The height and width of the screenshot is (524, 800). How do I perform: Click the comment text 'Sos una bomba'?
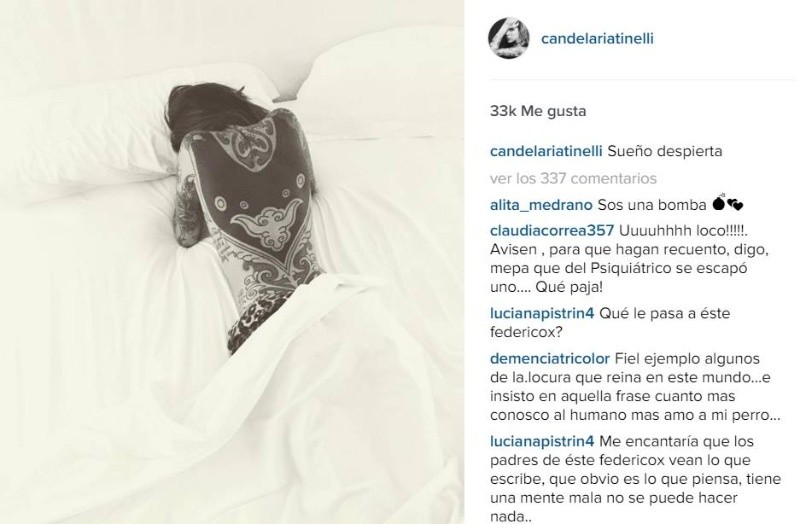click(652, 205)
